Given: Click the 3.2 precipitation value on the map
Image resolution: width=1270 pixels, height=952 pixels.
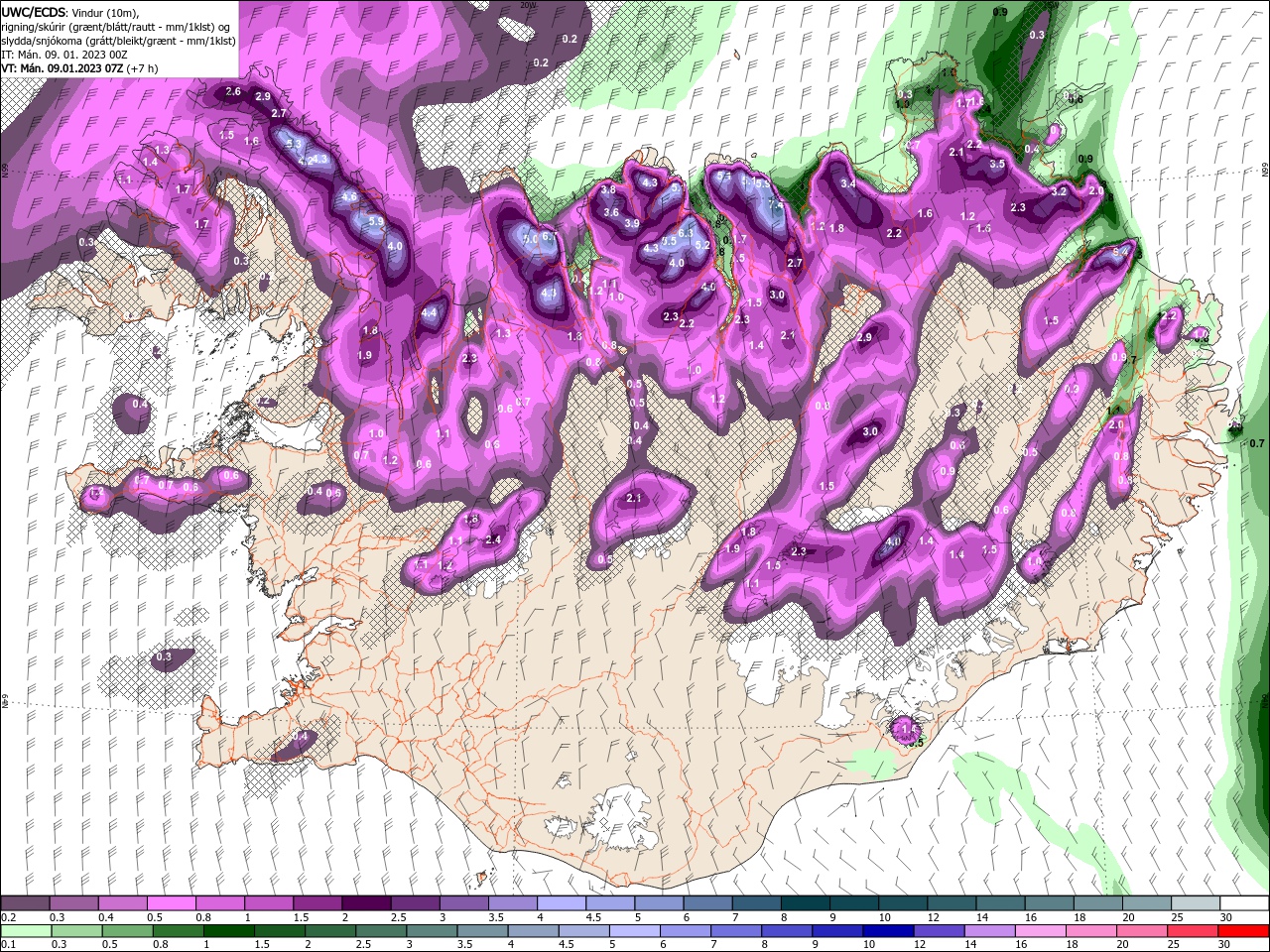Looking at the screenshot, I should coord(1059,190).
